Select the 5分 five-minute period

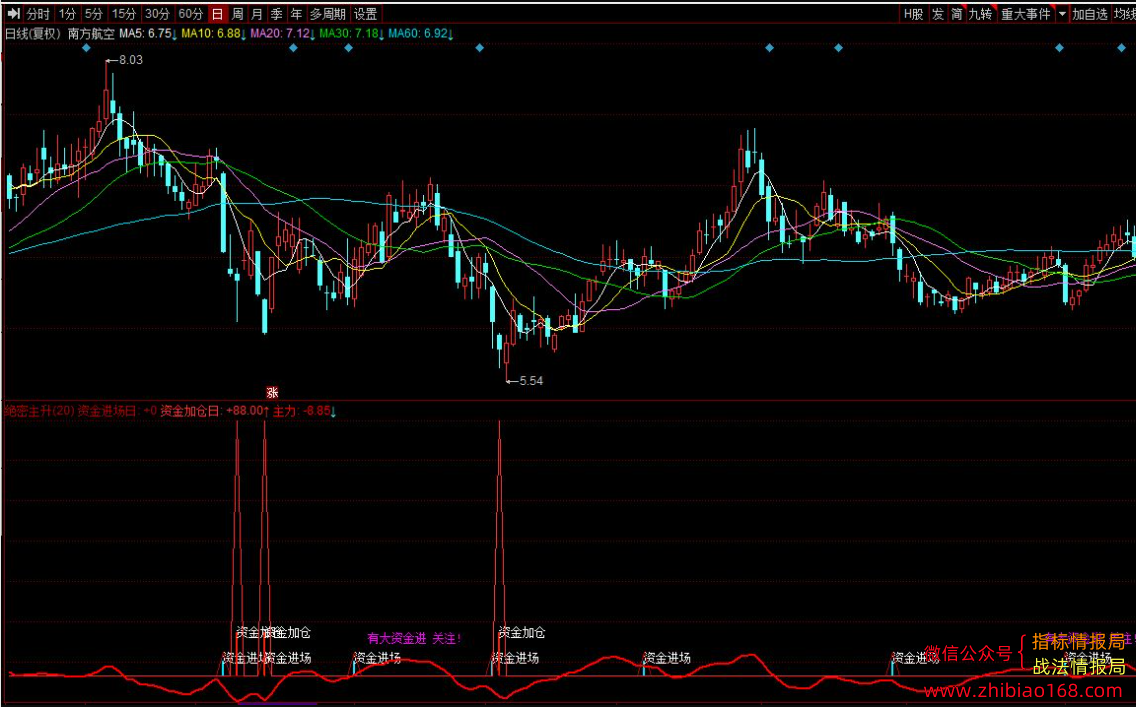coord(93,14)
